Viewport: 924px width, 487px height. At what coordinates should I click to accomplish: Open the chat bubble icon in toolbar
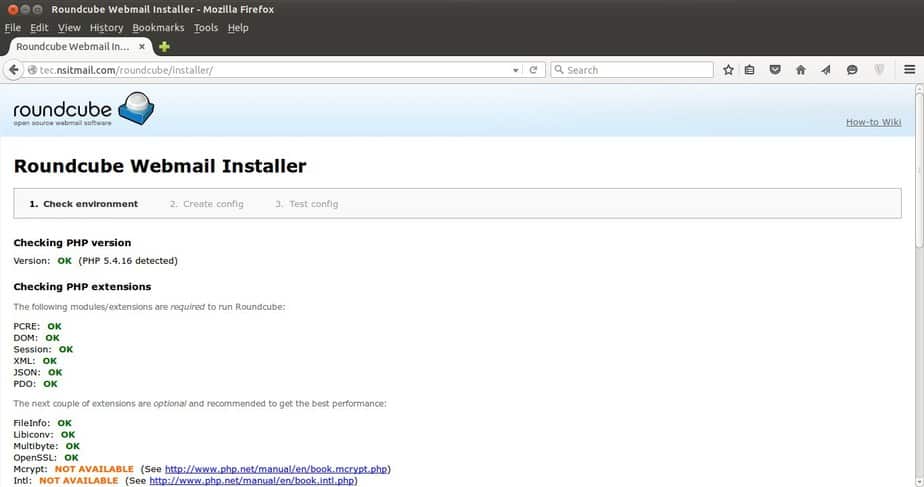852,70
